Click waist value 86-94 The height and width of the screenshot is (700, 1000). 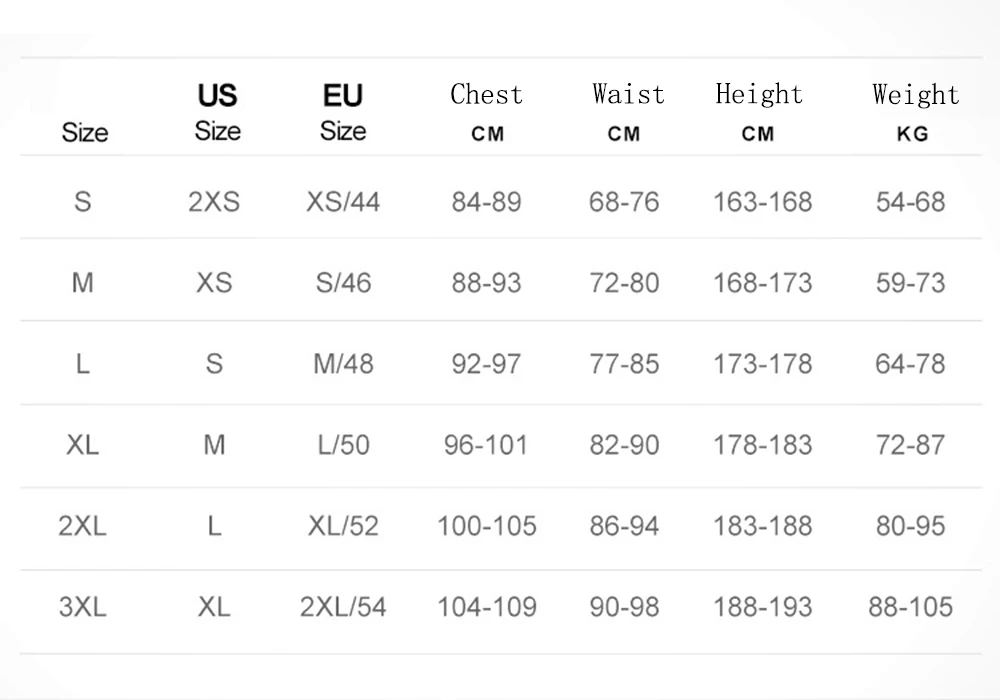pos(624,526)
